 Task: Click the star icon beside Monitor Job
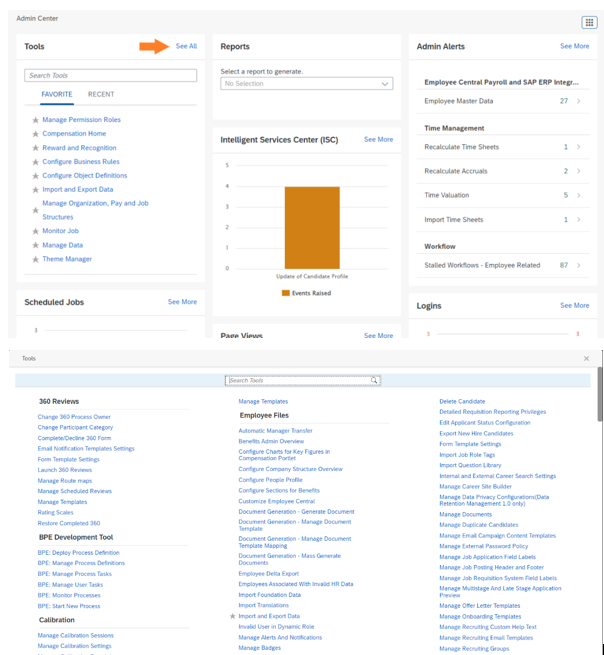[36, 231]
